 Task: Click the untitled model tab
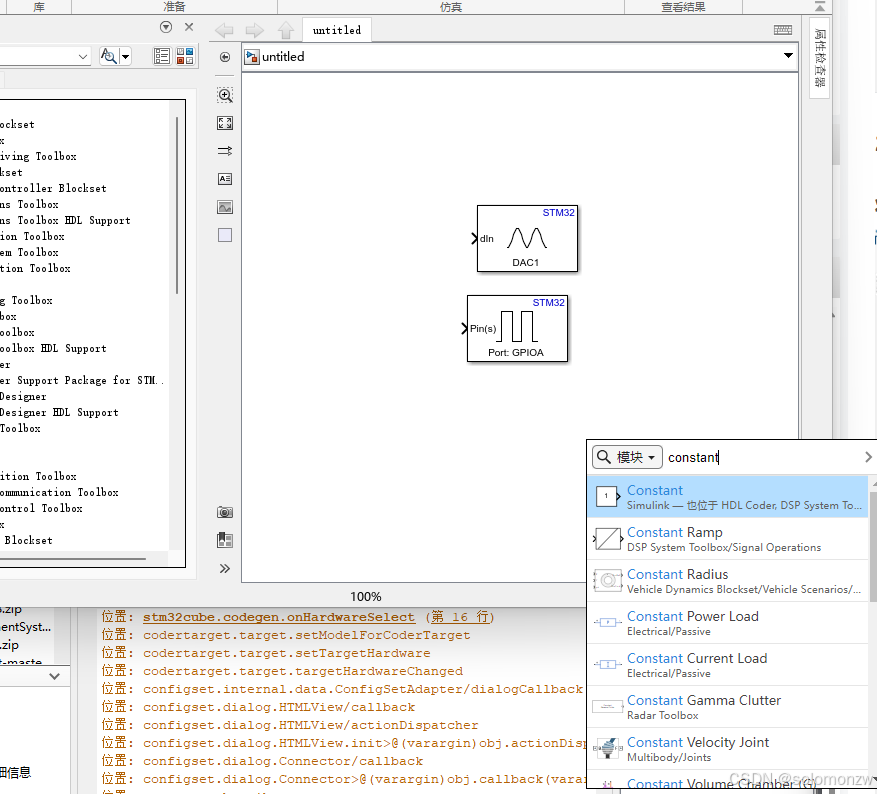(x=337, y=30)
